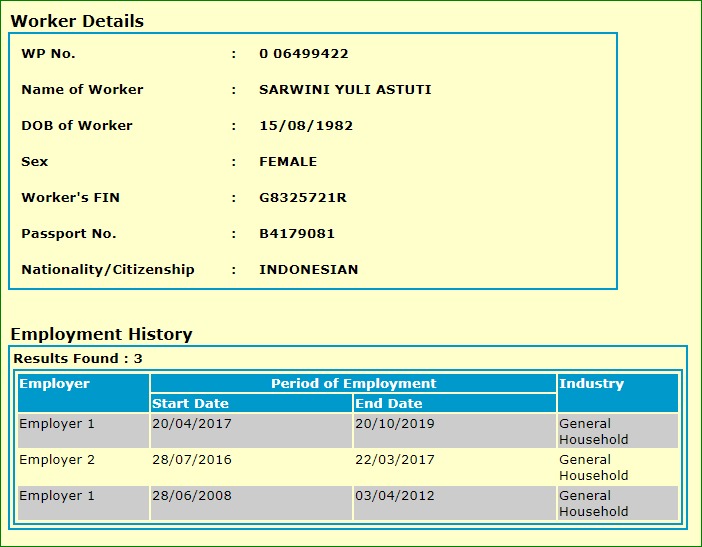Click the Sex value FEMALE

288,162
